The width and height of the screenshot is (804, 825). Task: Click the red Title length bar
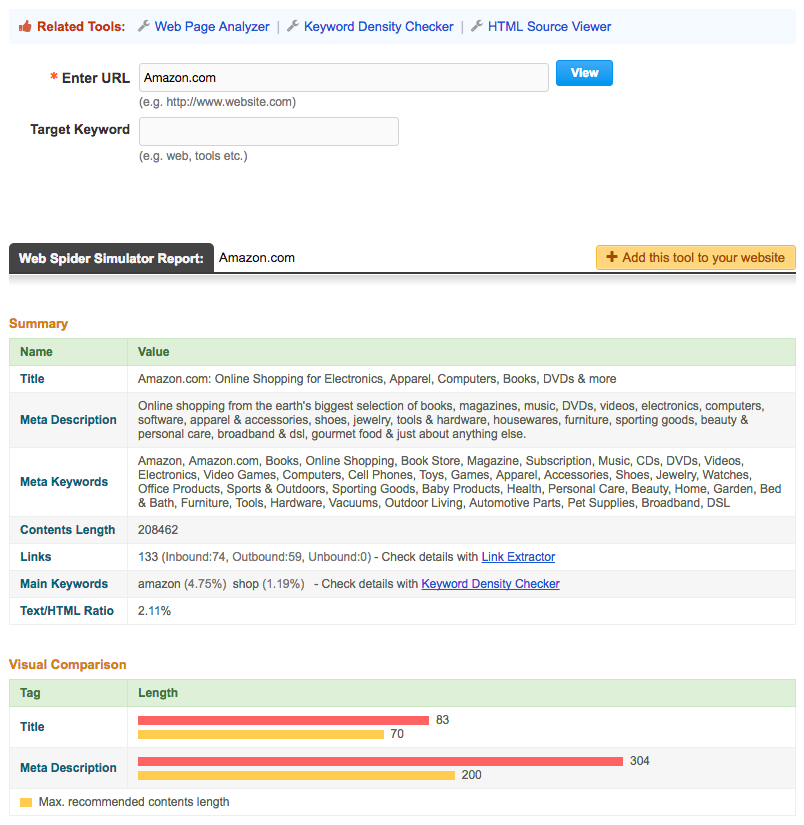click(x=283, y=720)
